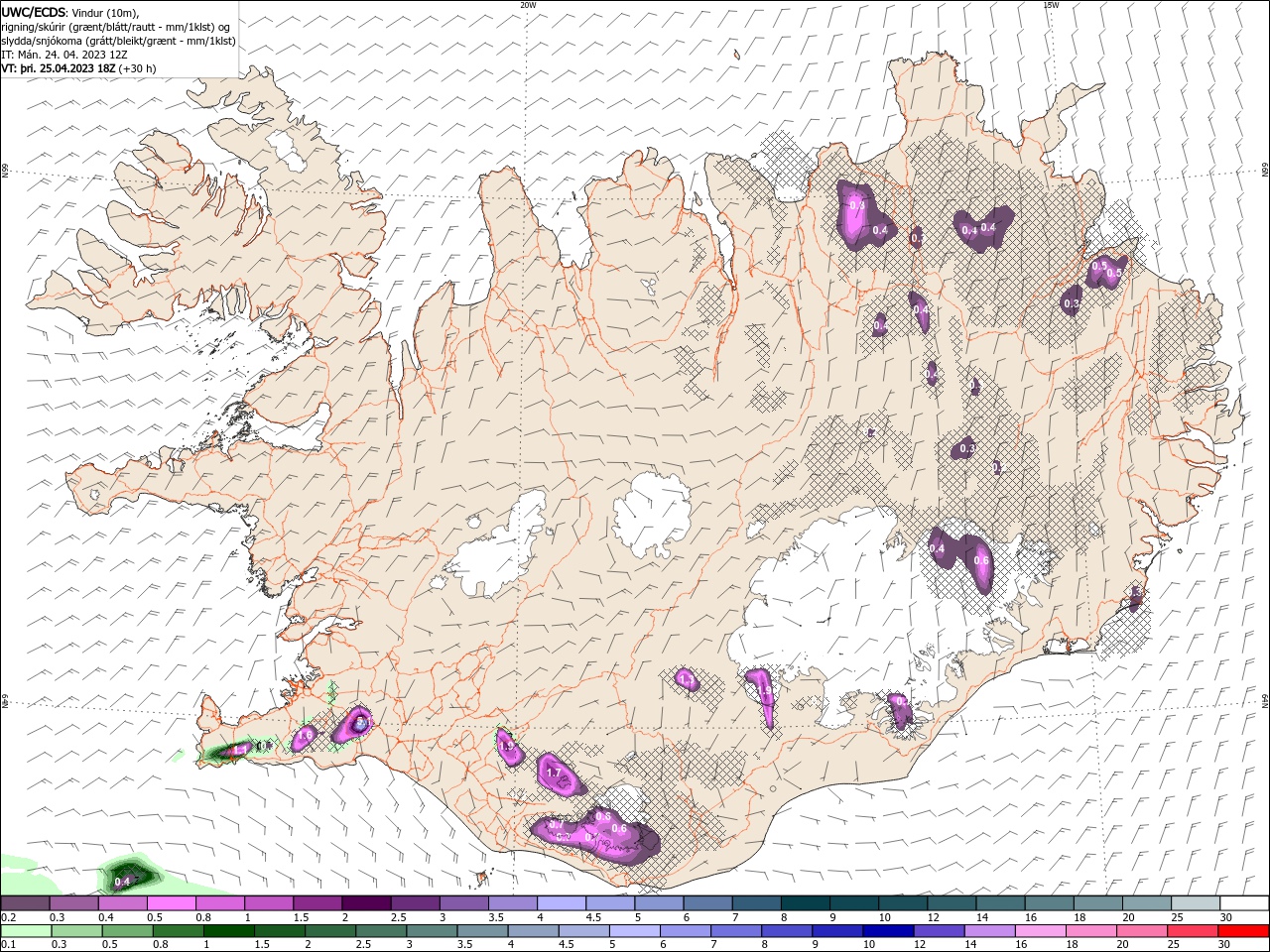Pick the bright red swatch after 30 in lower row
This screenshot has height=952, width=1270.
pyautogui.click(x=1243, y=931)
